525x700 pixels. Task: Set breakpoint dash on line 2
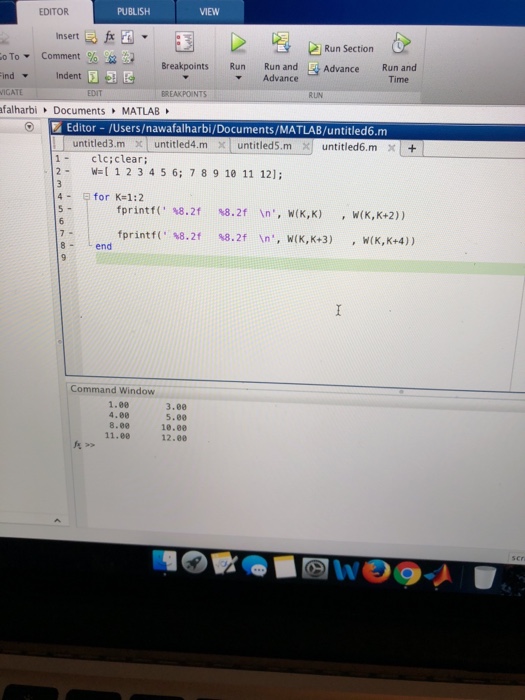[x=67, y=171]
